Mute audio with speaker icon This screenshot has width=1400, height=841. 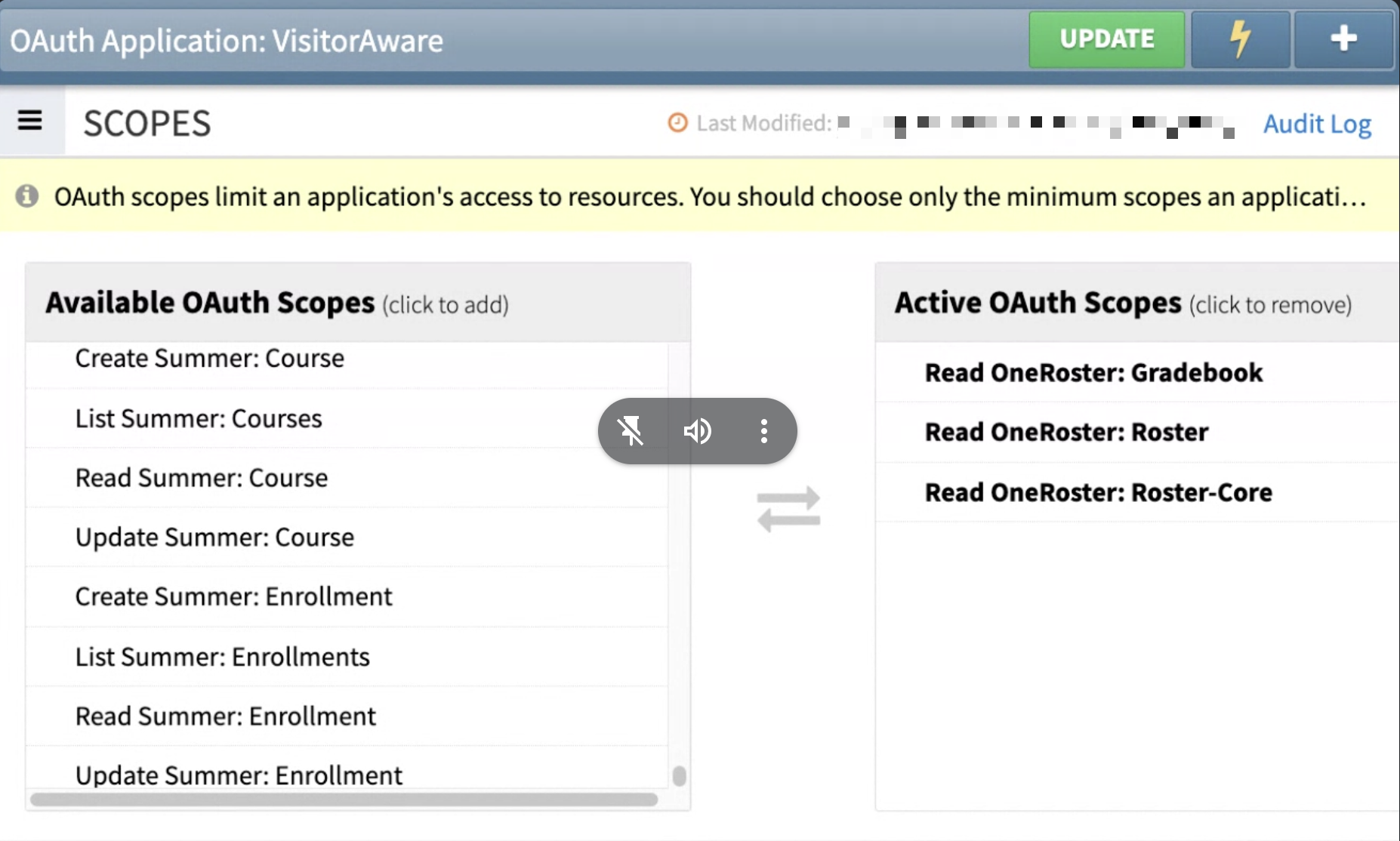697,431
